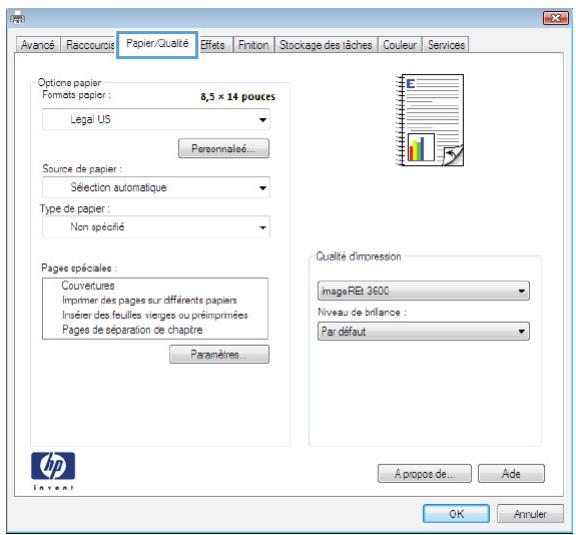
Task: Click the Paramètres... button
Action: click(219, 354)
